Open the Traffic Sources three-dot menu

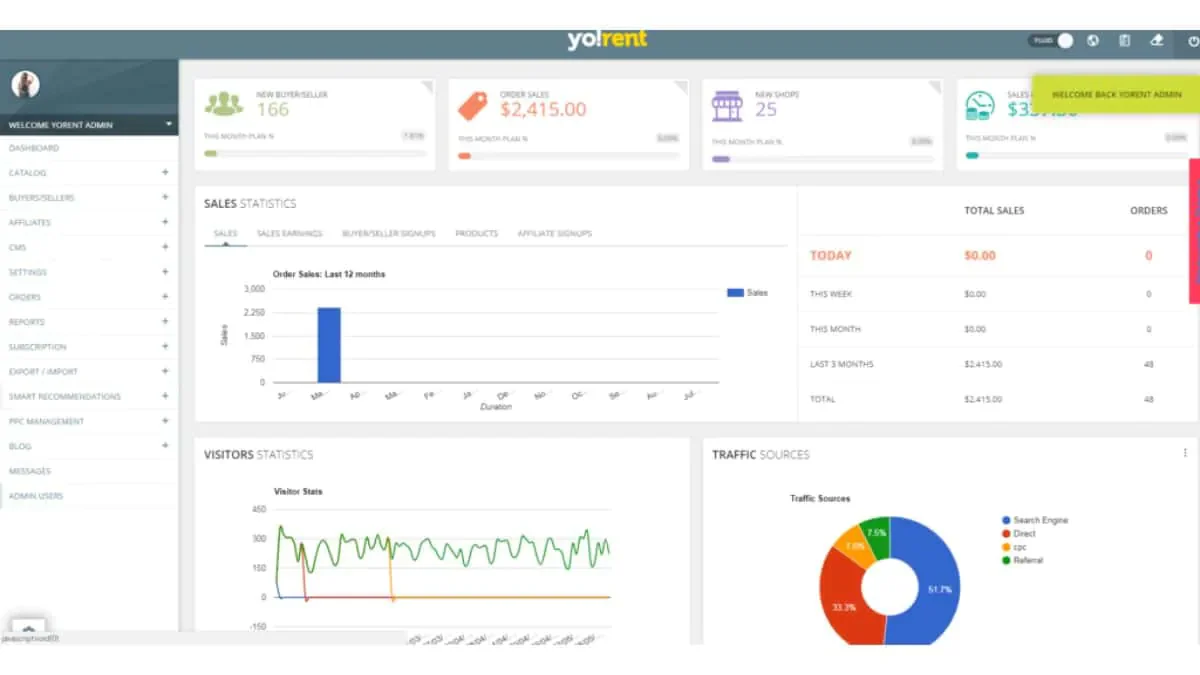(x=1185, y=453)
